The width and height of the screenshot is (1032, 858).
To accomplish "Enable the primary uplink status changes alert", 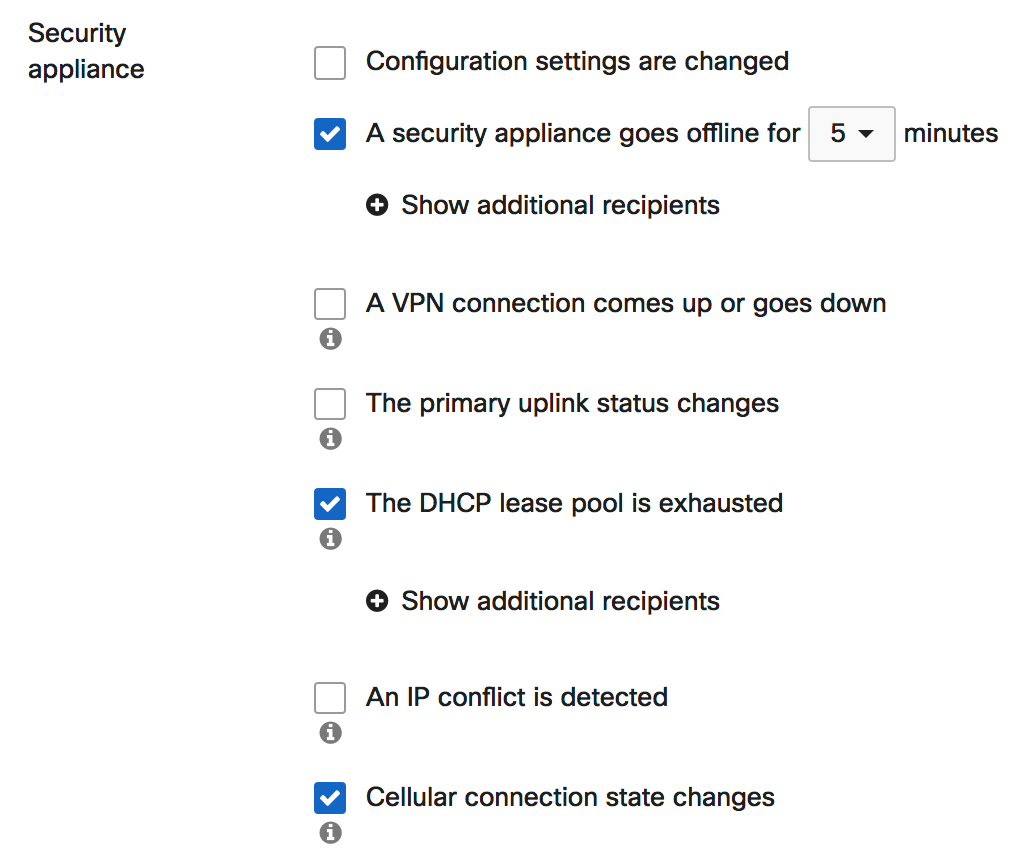I will click(x=330, y=403).
